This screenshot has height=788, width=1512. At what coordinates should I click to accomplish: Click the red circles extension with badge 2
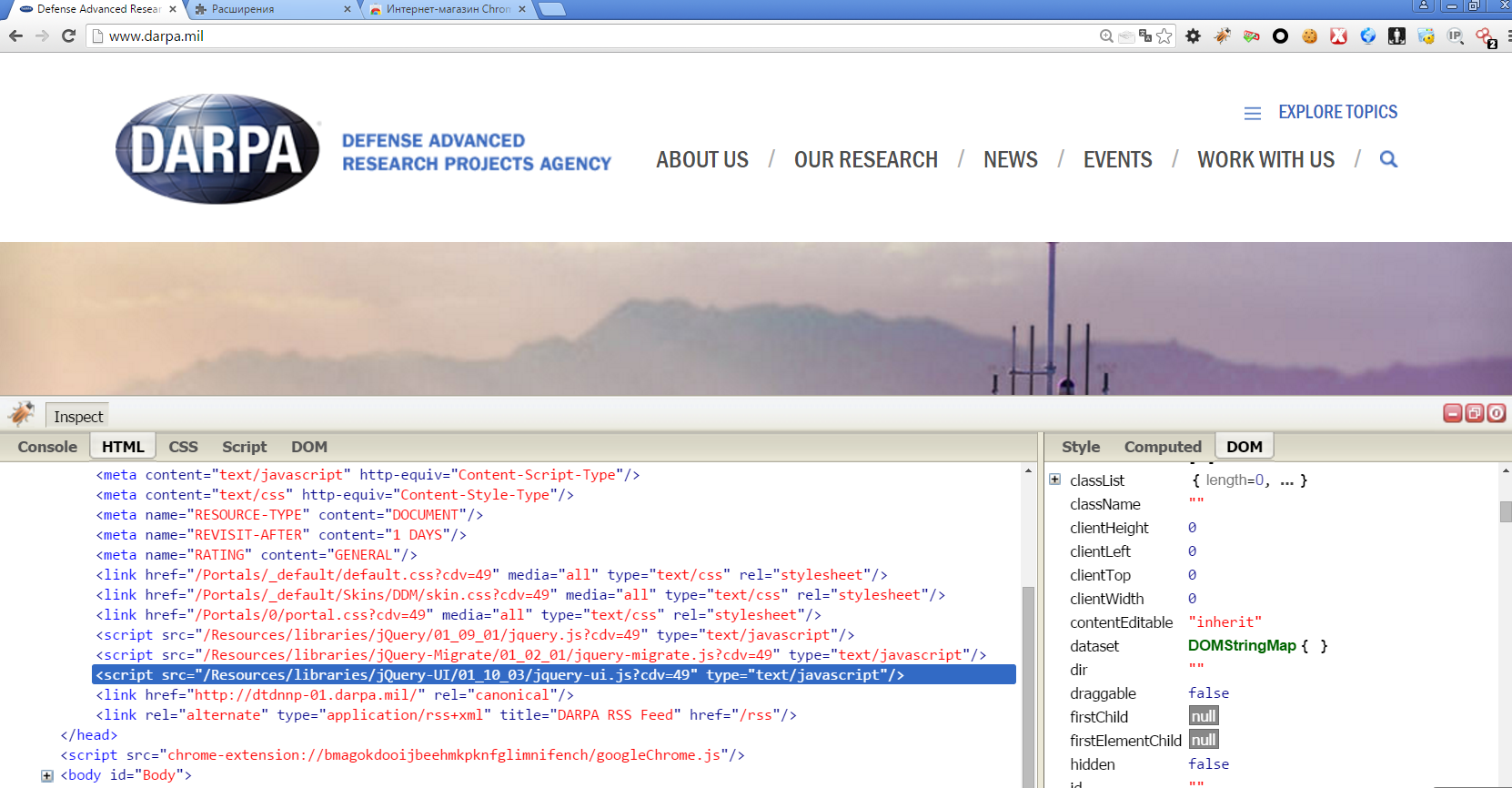pos(1486,37)
